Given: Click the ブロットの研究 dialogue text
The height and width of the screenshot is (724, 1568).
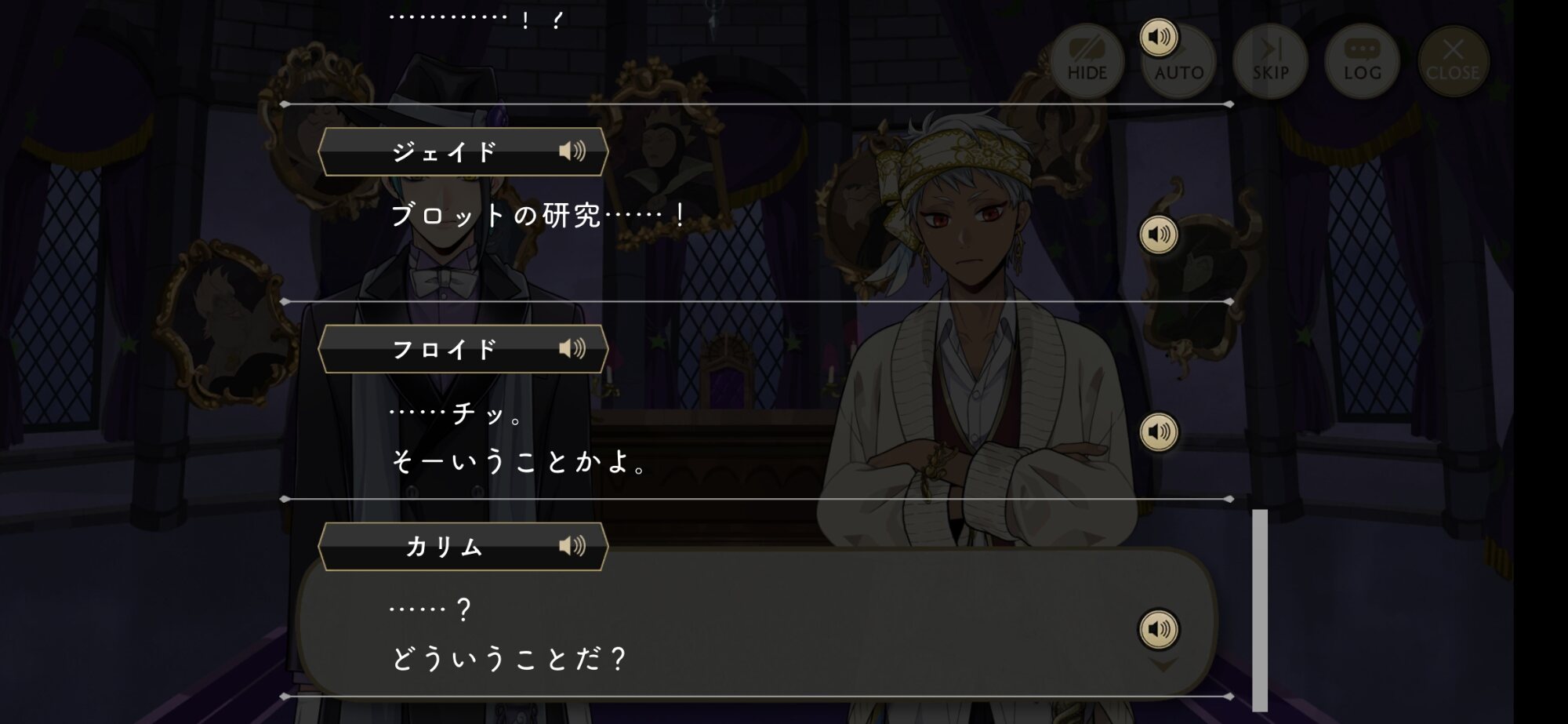Looking at the screenshot, I should pos(539,215).
